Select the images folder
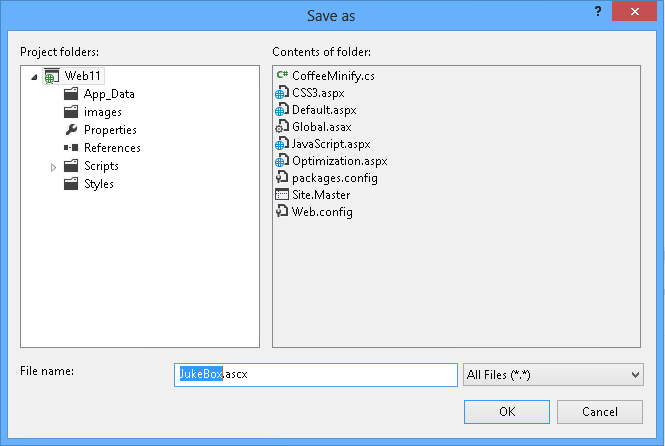 pos(102,112)
